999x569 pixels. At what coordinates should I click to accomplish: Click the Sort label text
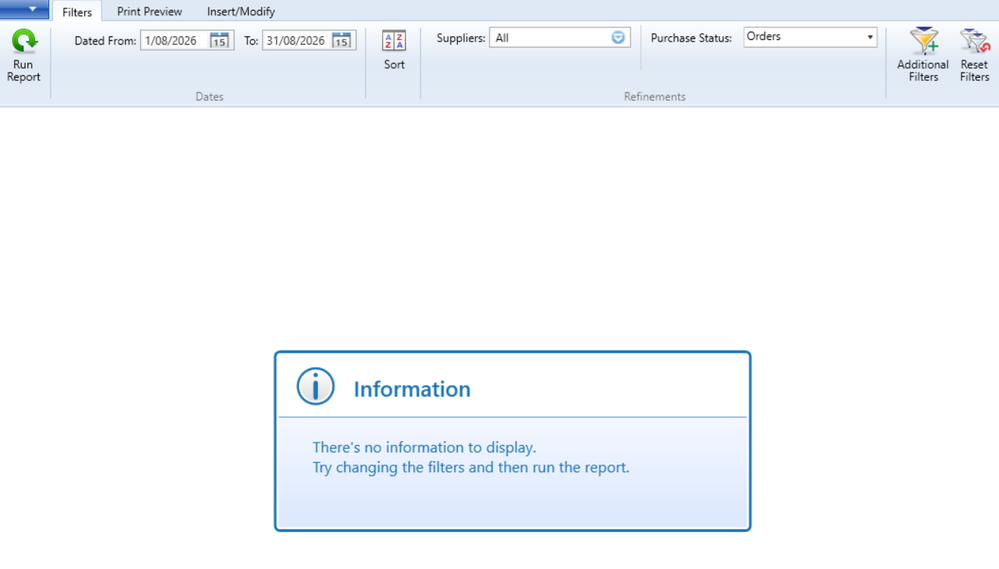click(x=394, y=64)
